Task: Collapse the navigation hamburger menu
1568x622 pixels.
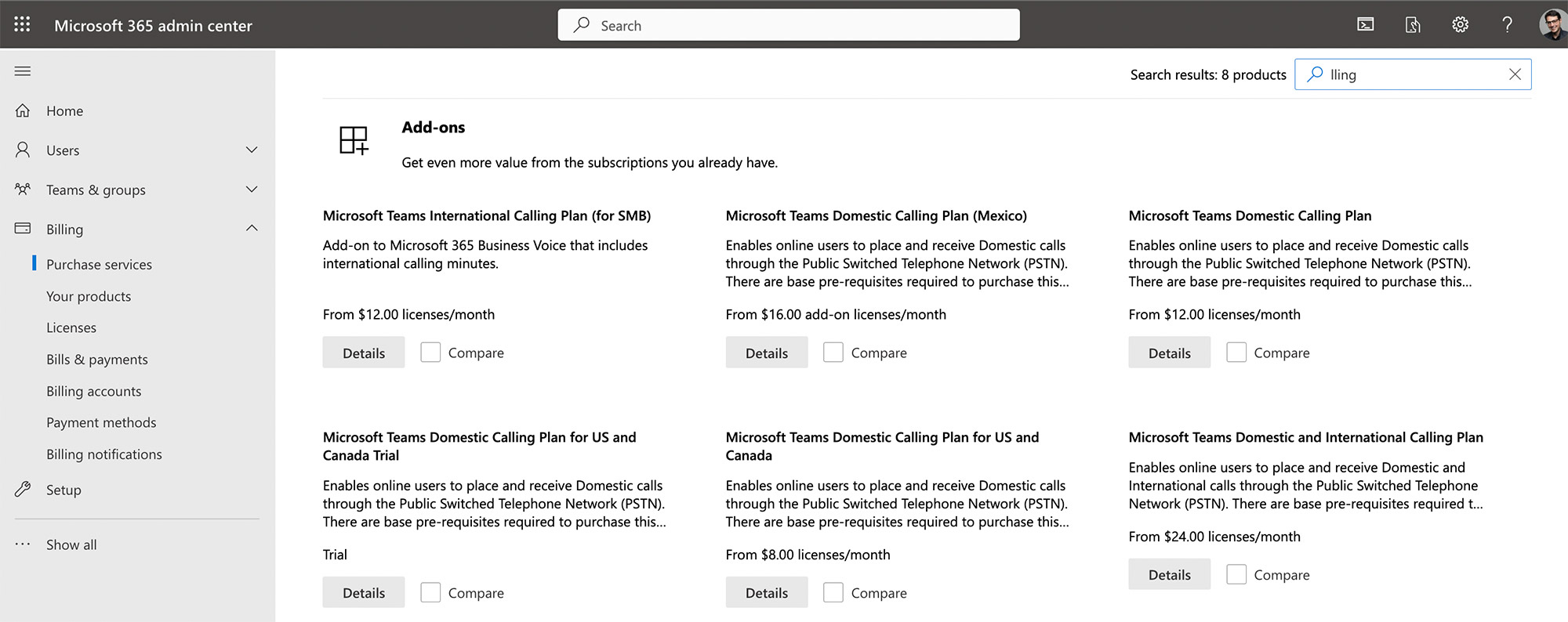Action: coord(23,71)
